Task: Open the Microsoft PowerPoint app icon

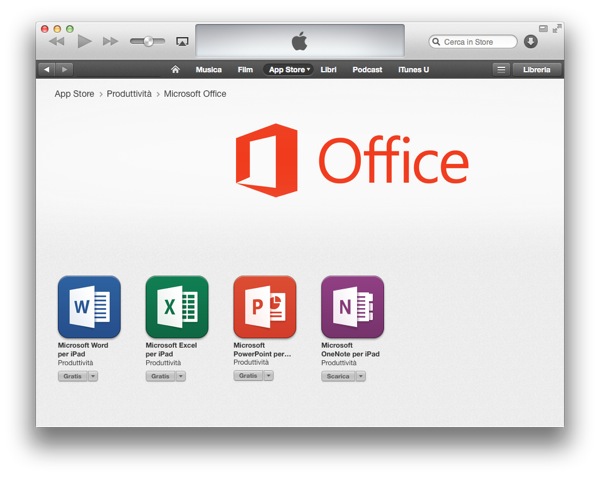Action: click(x=265, y=307)
